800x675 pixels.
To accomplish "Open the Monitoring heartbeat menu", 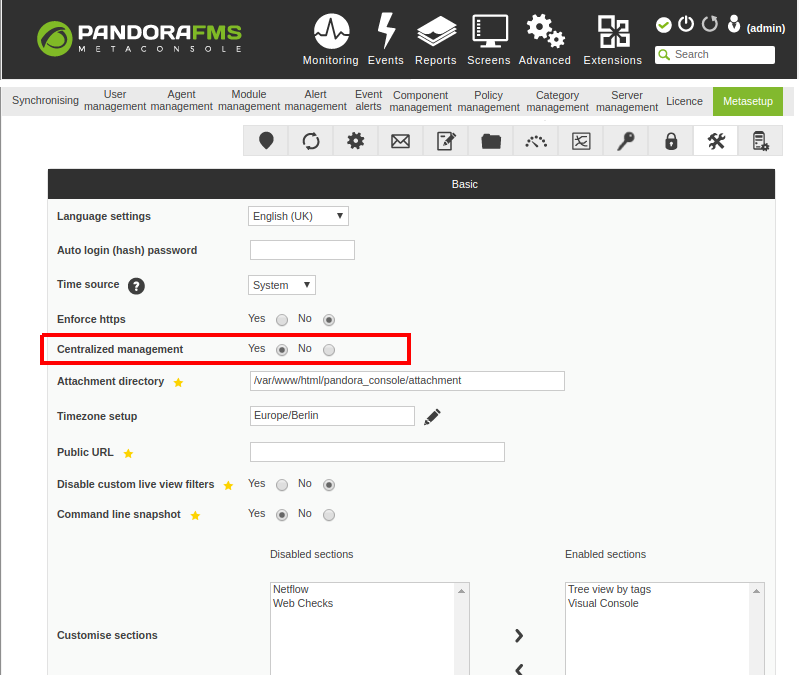I will click(331, 39).
